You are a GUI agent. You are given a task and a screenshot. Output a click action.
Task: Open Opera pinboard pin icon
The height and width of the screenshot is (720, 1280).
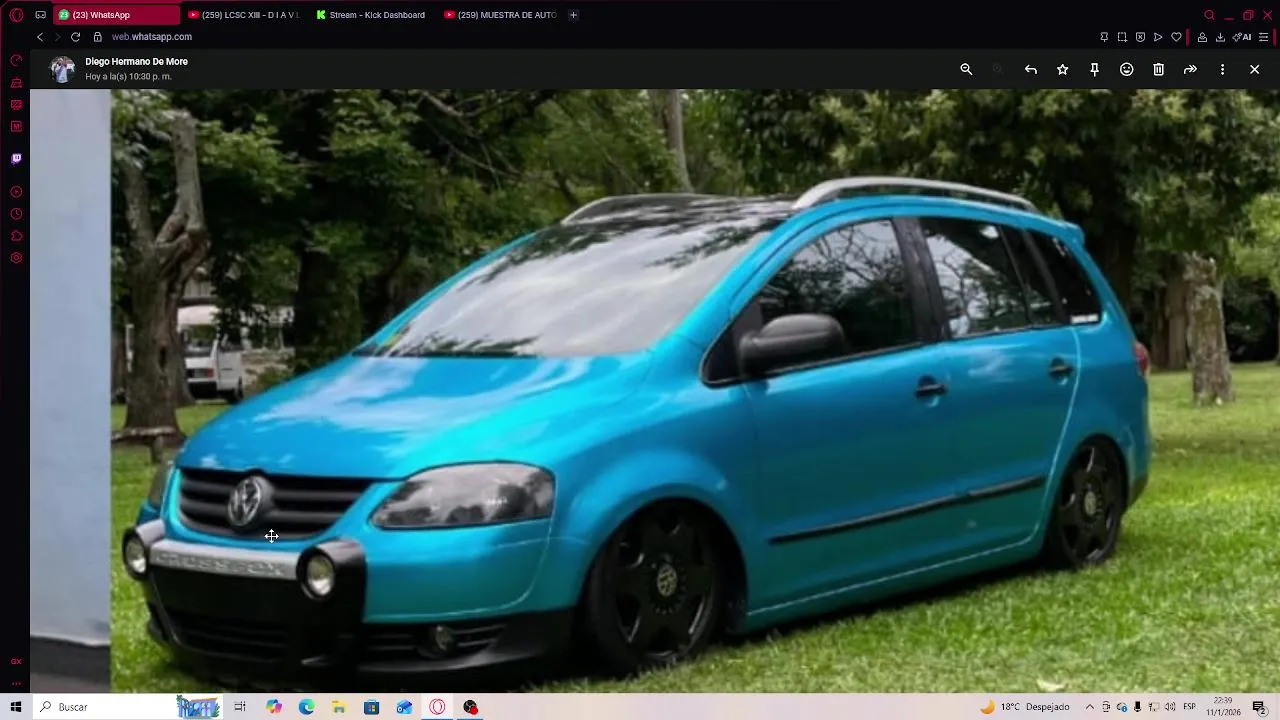1104,37
